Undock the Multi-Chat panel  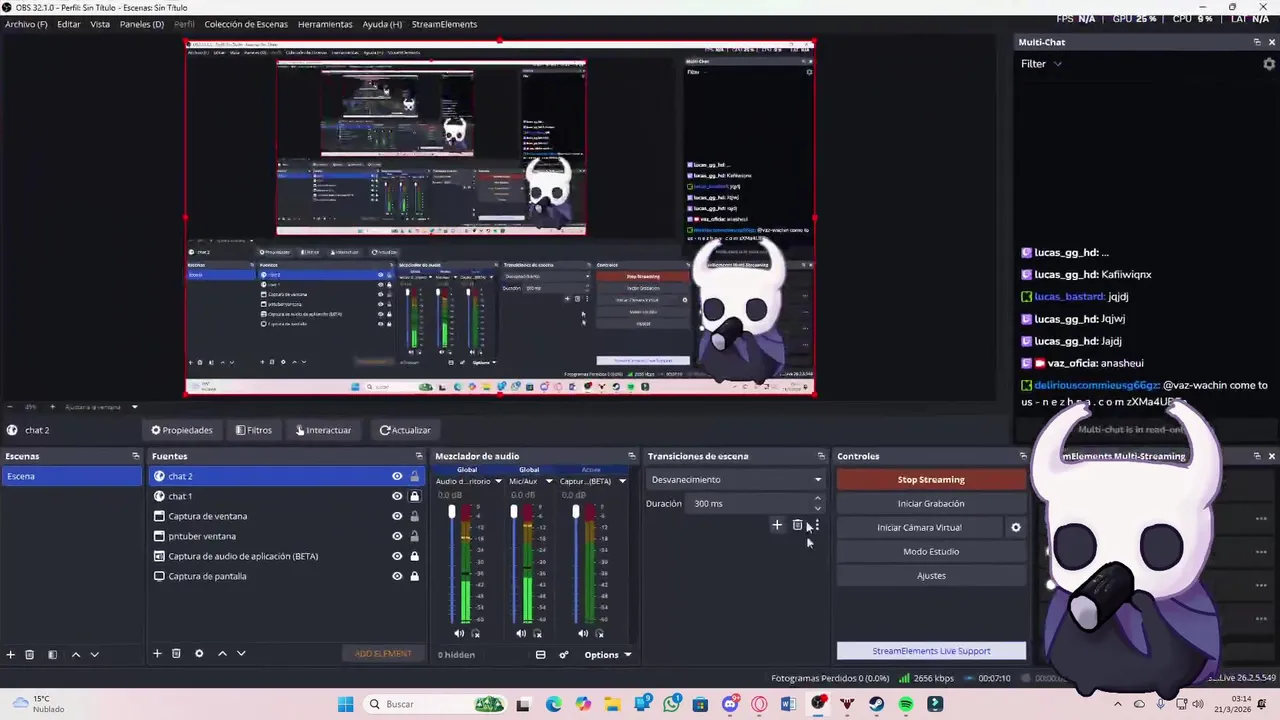coord(1257,42)
